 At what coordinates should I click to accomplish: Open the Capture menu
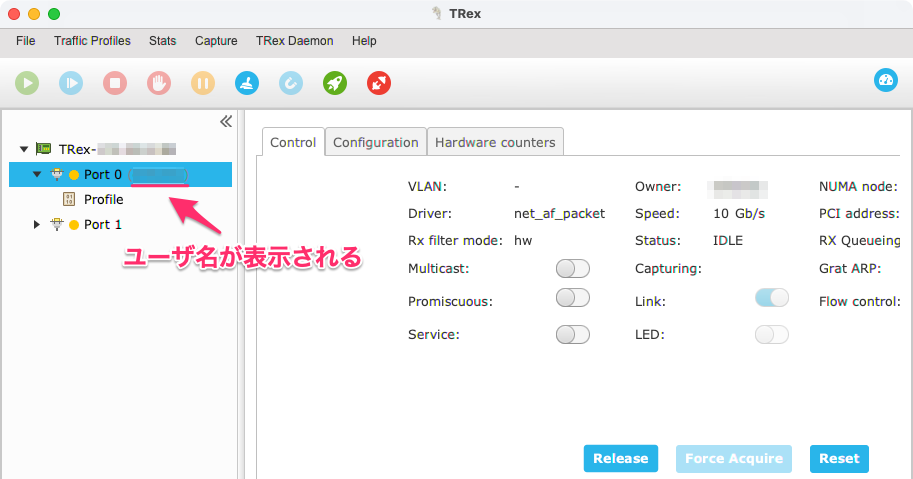pyautogui.click(x=216, y=41)
